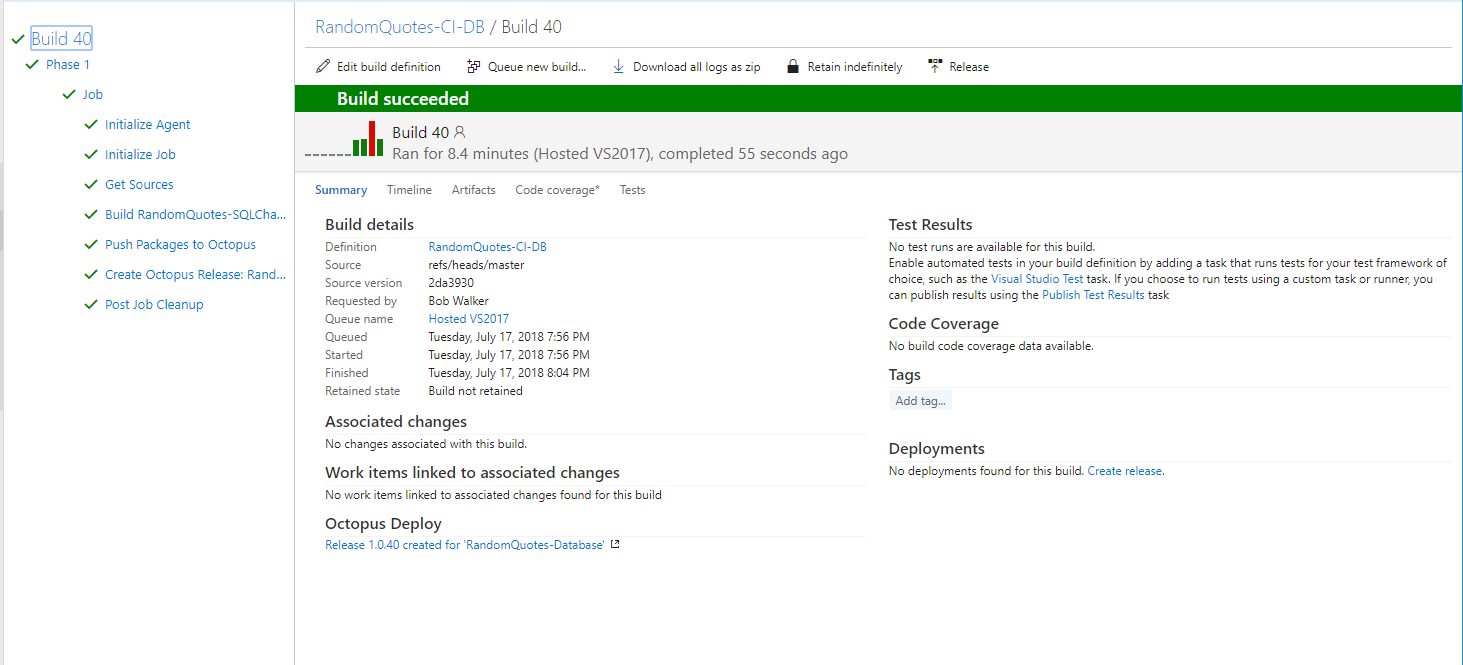Open the Get Sources step log
The image size is (1463, 665).
[x=139, y=185]
